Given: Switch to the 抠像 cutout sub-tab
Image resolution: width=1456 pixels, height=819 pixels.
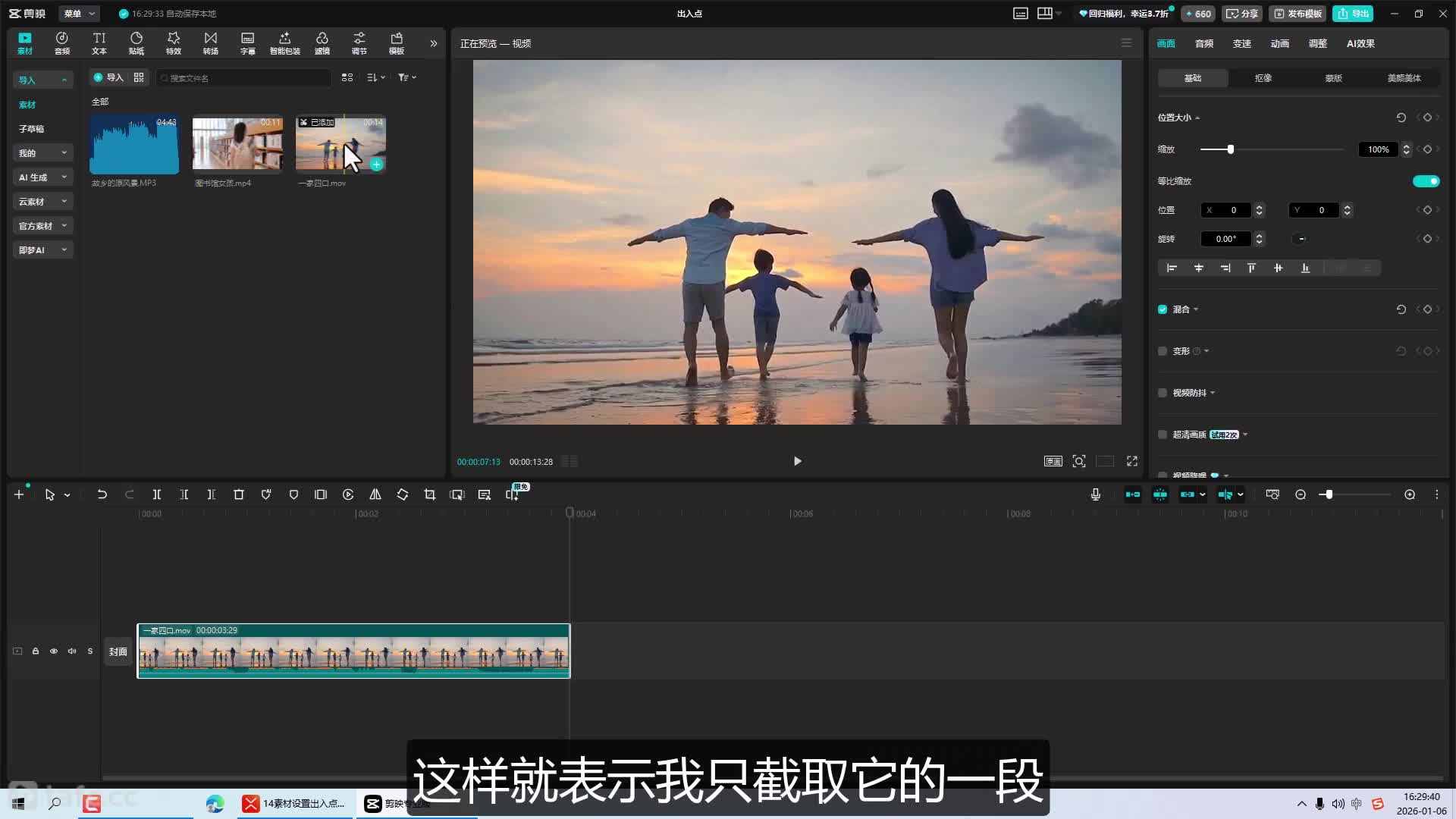Looking at the screenshot, I should point(1263,78).
